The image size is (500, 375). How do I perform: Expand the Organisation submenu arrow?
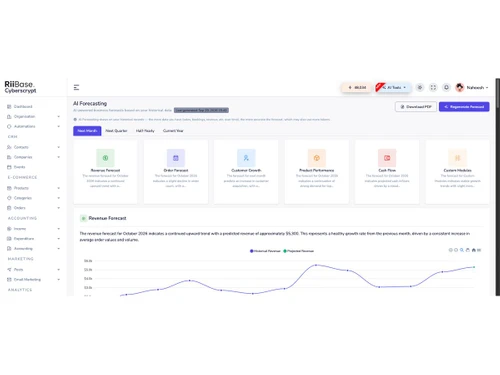pyautogui.click(x=59, y=117)
